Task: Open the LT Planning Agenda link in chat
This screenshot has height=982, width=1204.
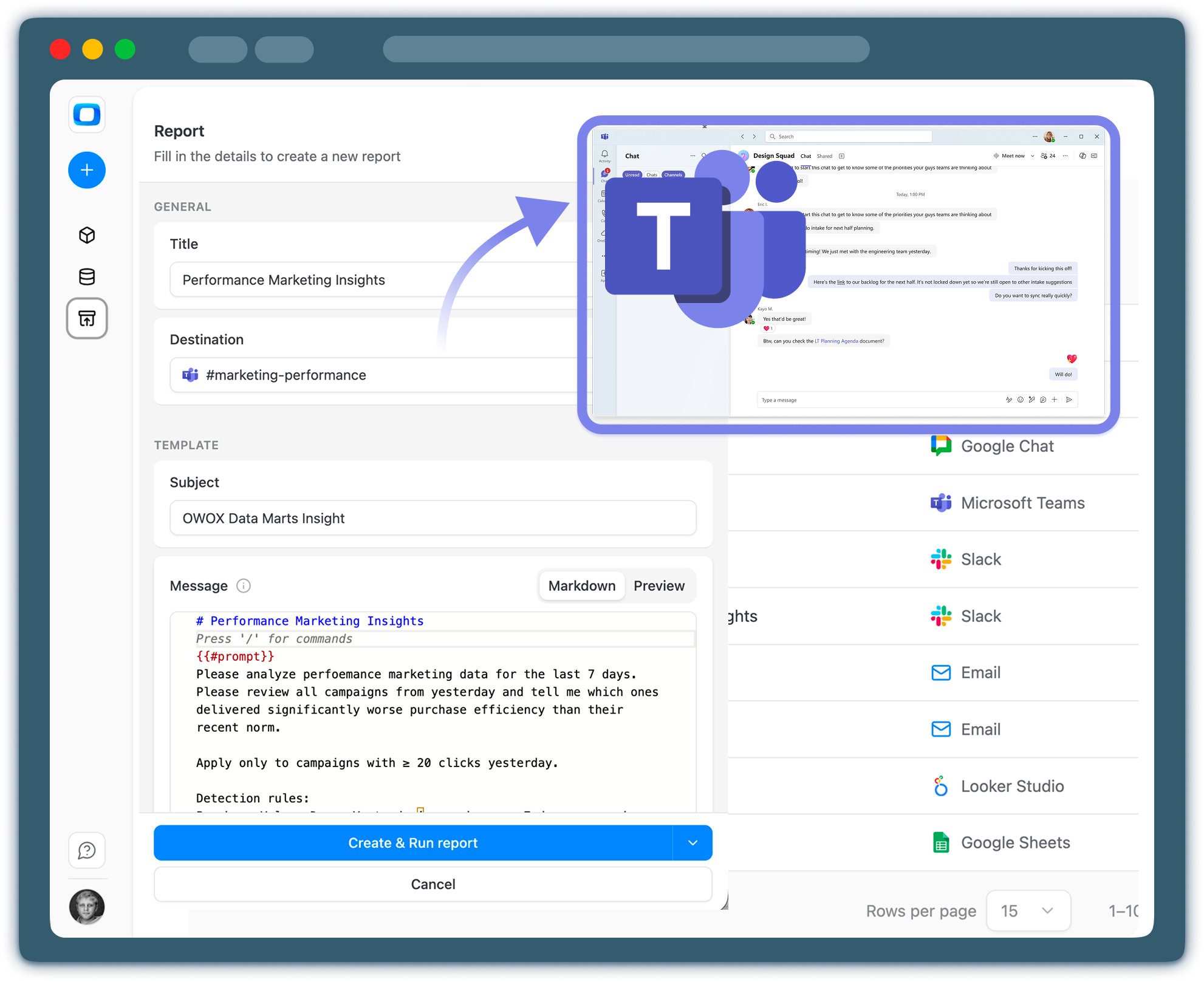Action: coord(836,341)
